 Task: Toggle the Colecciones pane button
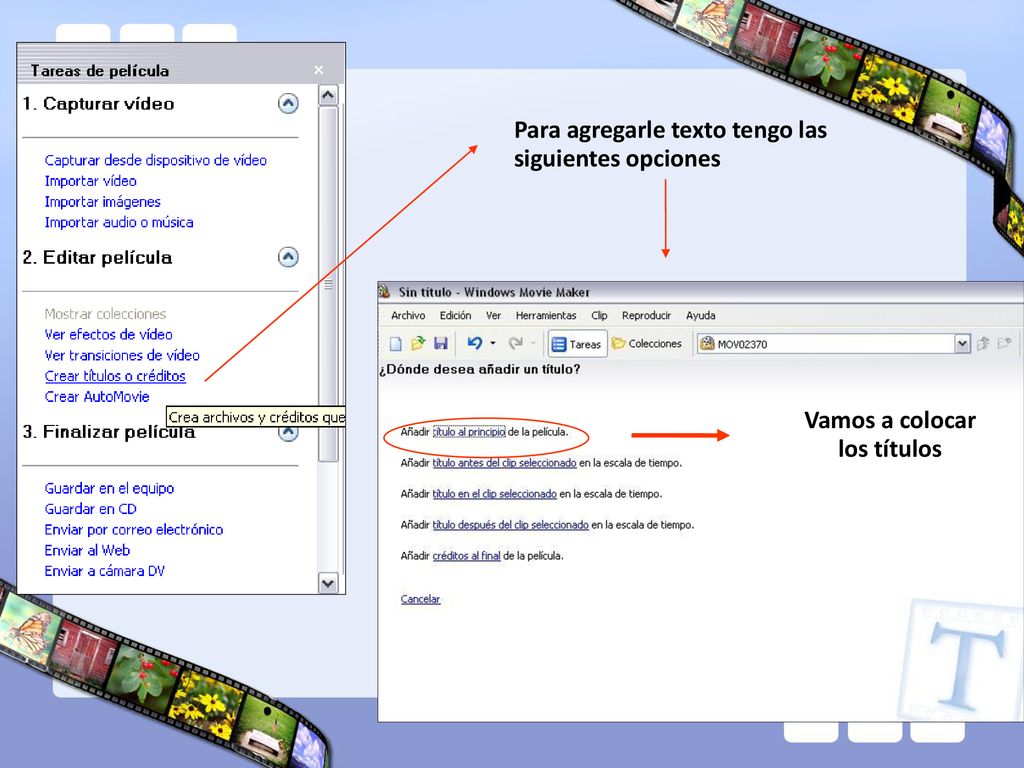tap(647, 344)
